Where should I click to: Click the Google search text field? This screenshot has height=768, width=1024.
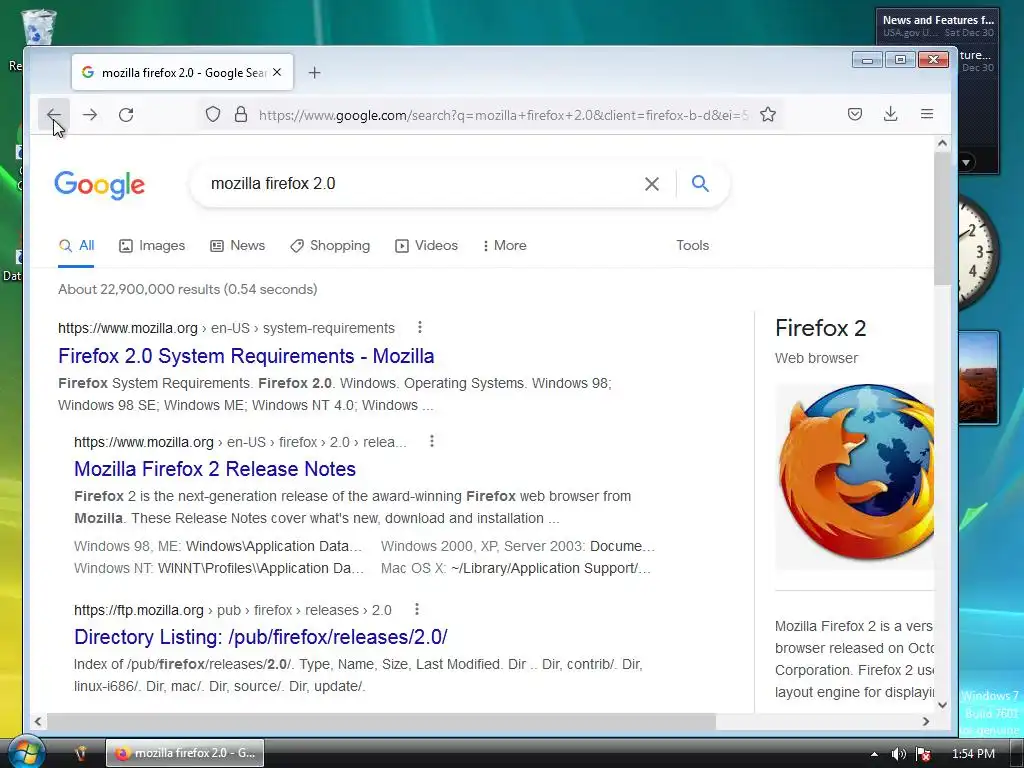(418, 184)
